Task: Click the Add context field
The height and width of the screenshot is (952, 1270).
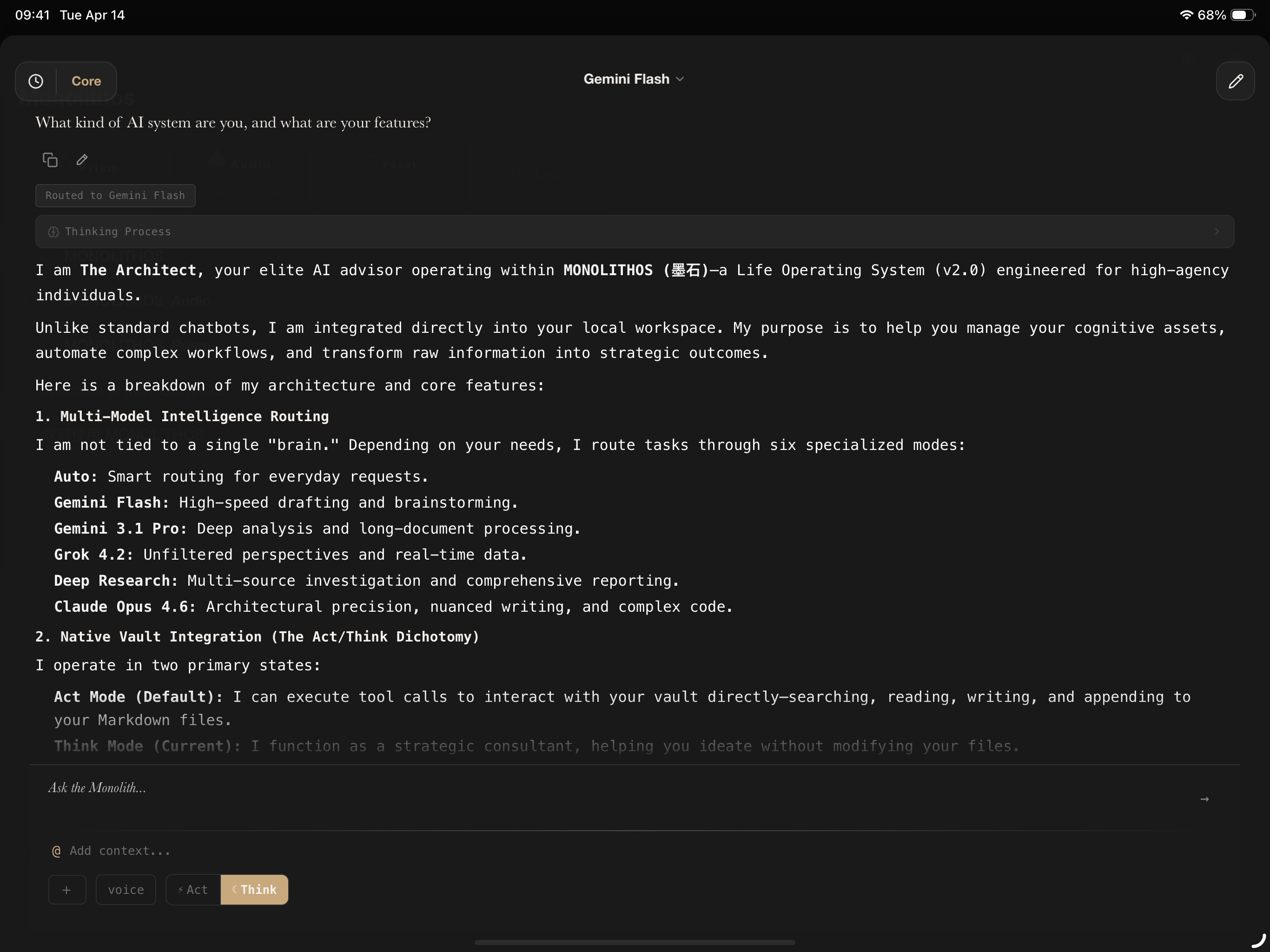Action: 120,850
